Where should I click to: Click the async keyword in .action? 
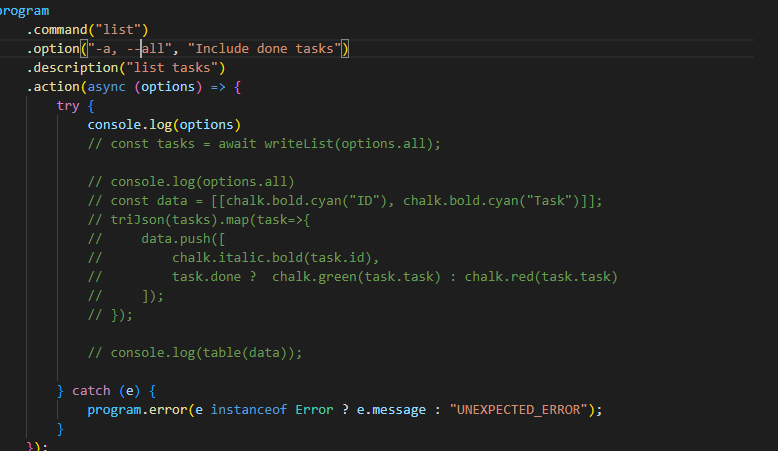(107, 87)
